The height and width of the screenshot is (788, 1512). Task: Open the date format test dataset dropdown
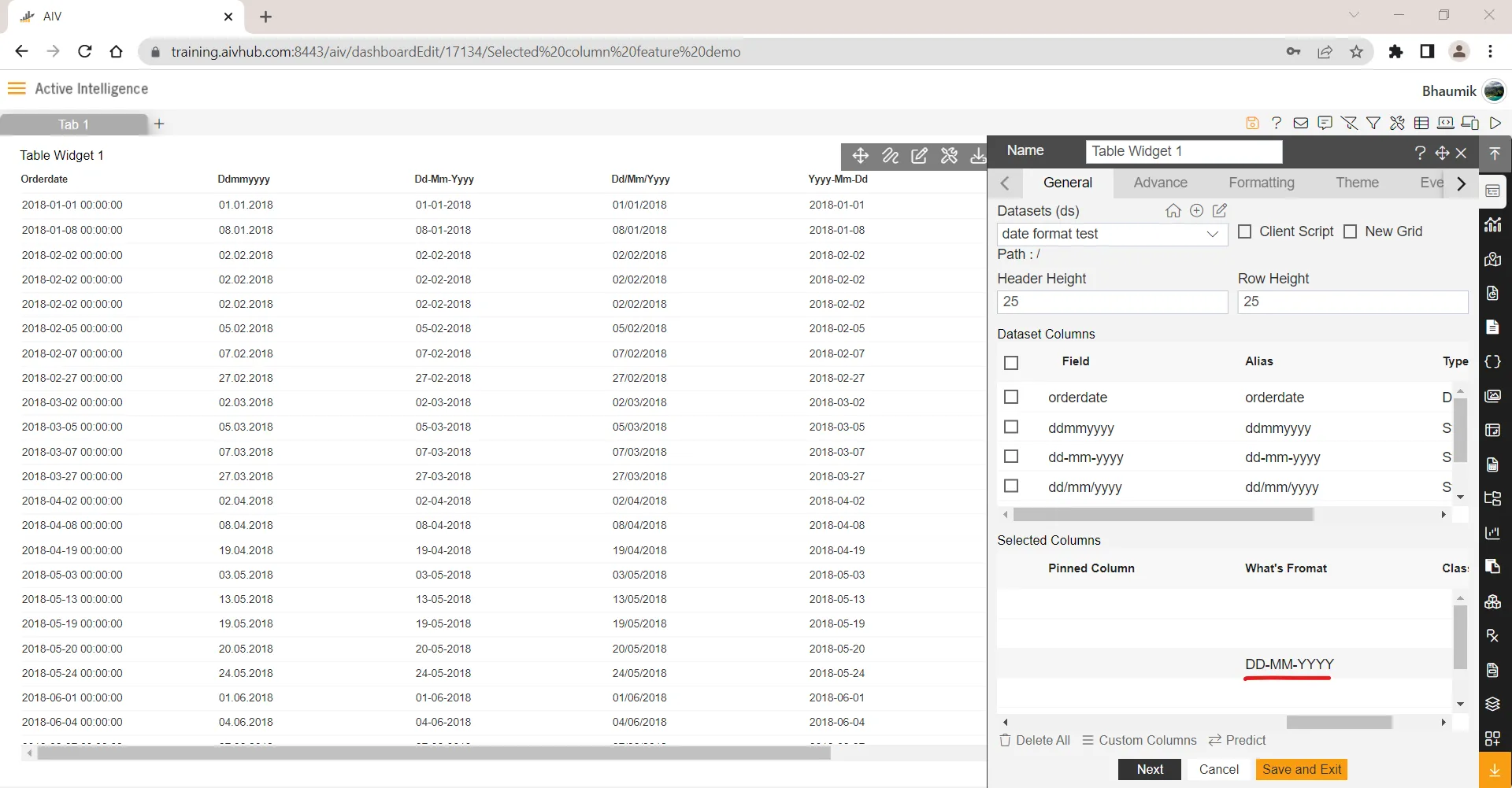(x=1112, y=234)
